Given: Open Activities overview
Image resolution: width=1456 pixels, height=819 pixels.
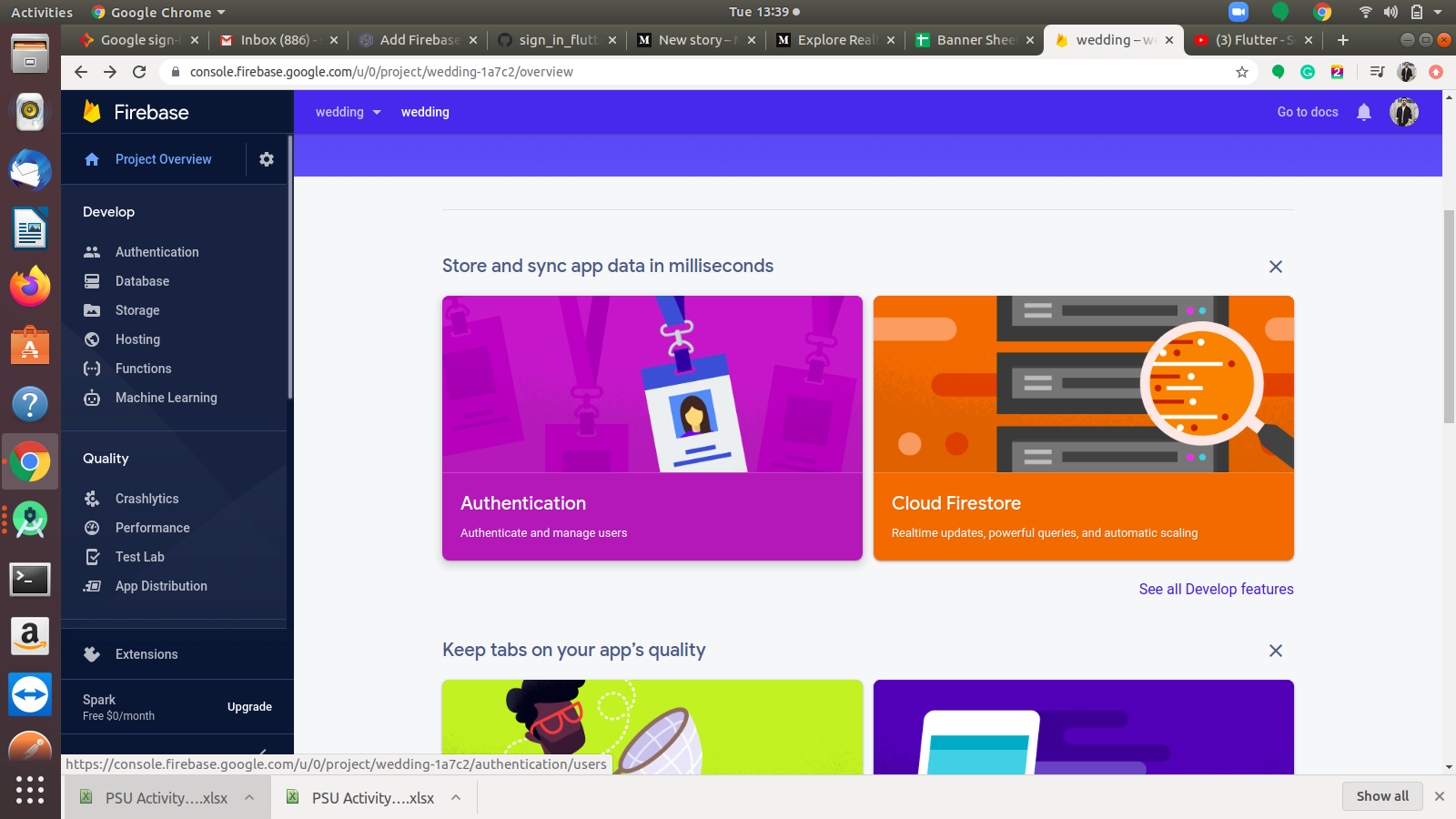Looking at the screenshot, I should pos(42,12).
